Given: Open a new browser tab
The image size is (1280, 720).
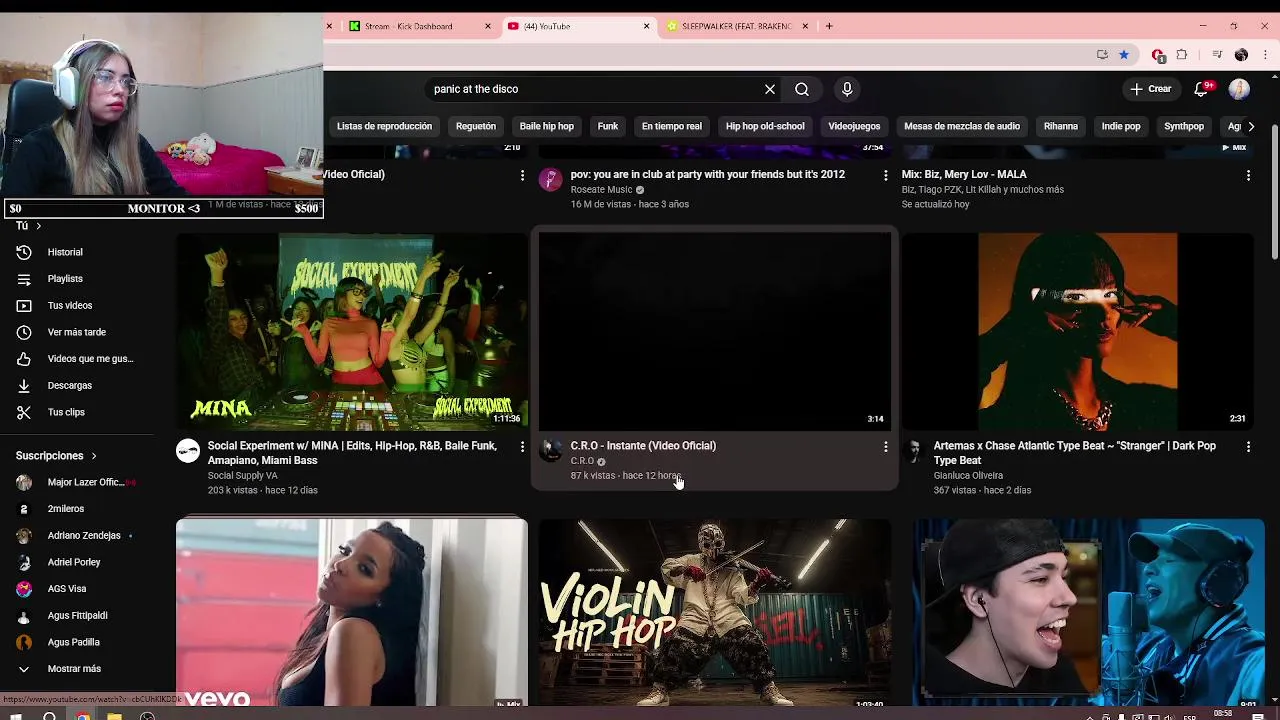Looking at the screenshot, I should click(x=829, y=26).
